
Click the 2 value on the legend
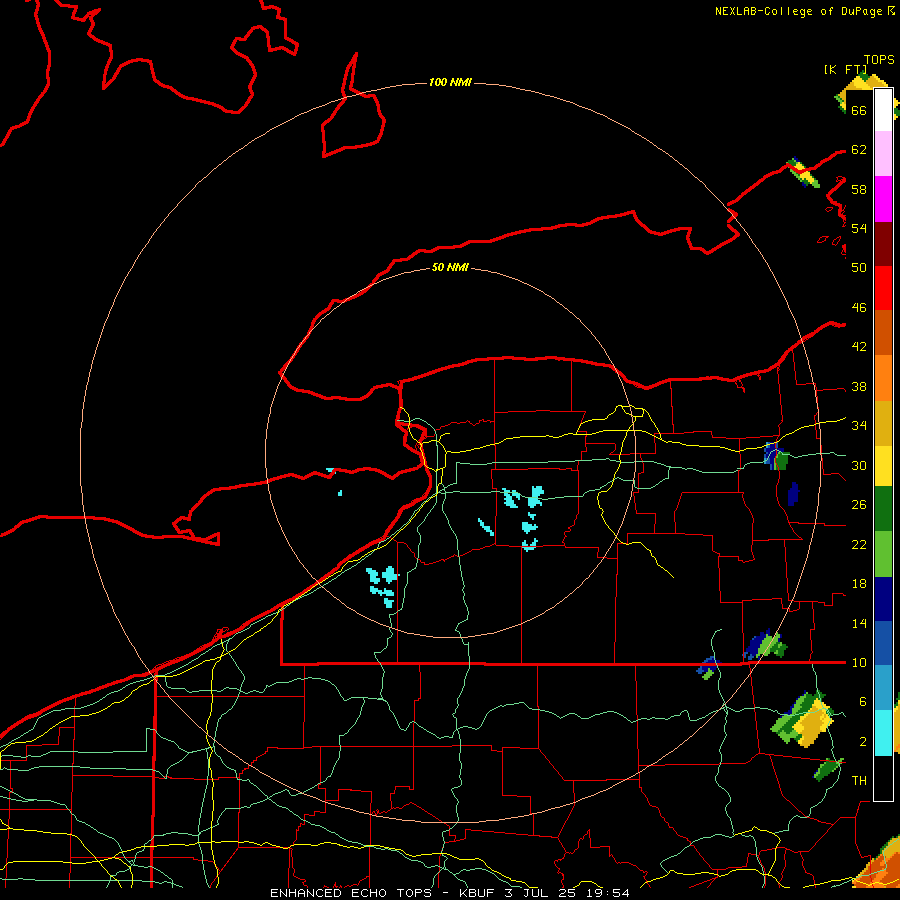click(862, 742)
